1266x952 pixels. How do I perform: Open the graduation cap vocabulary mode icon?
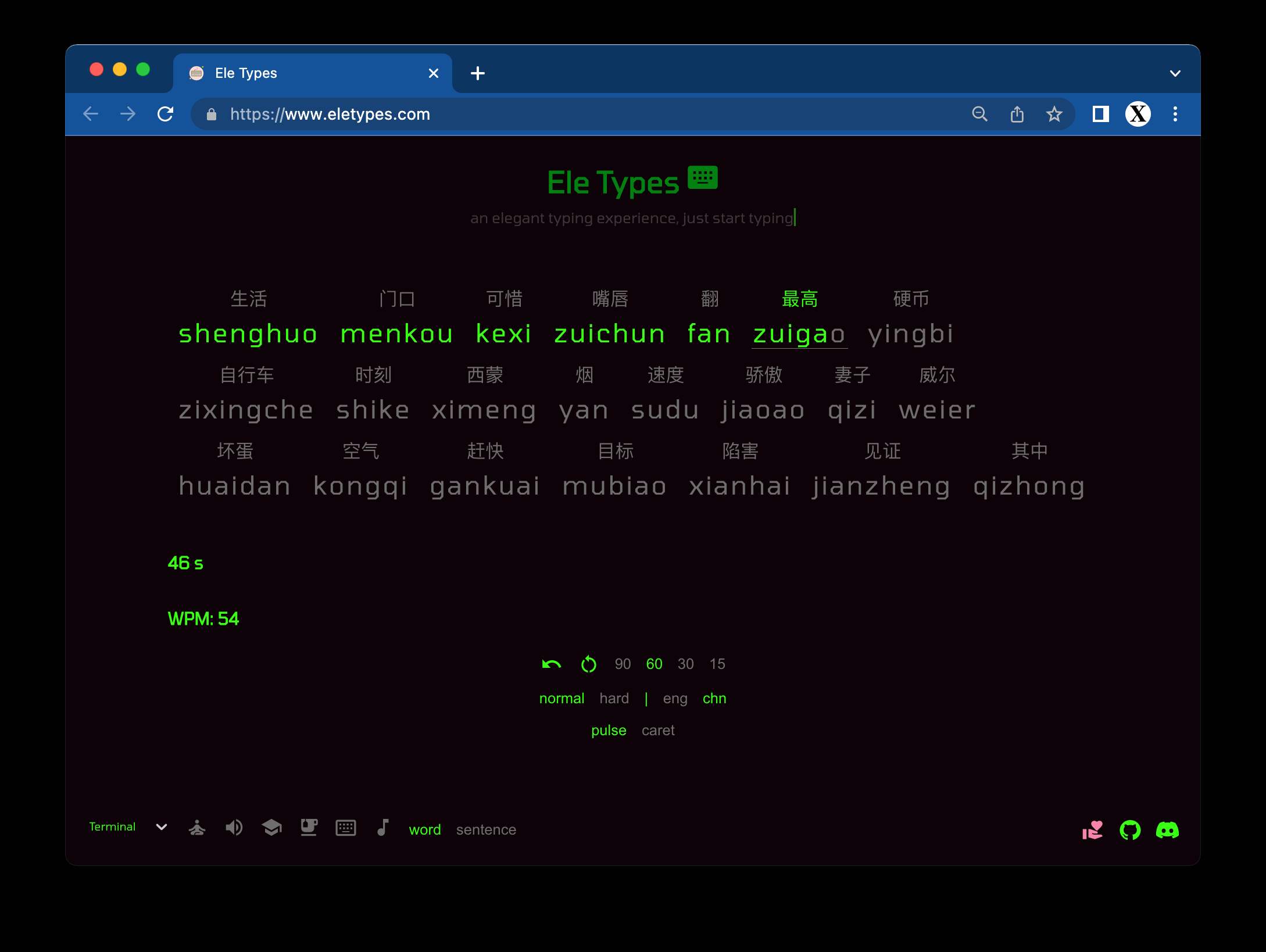tap(271, 828)
